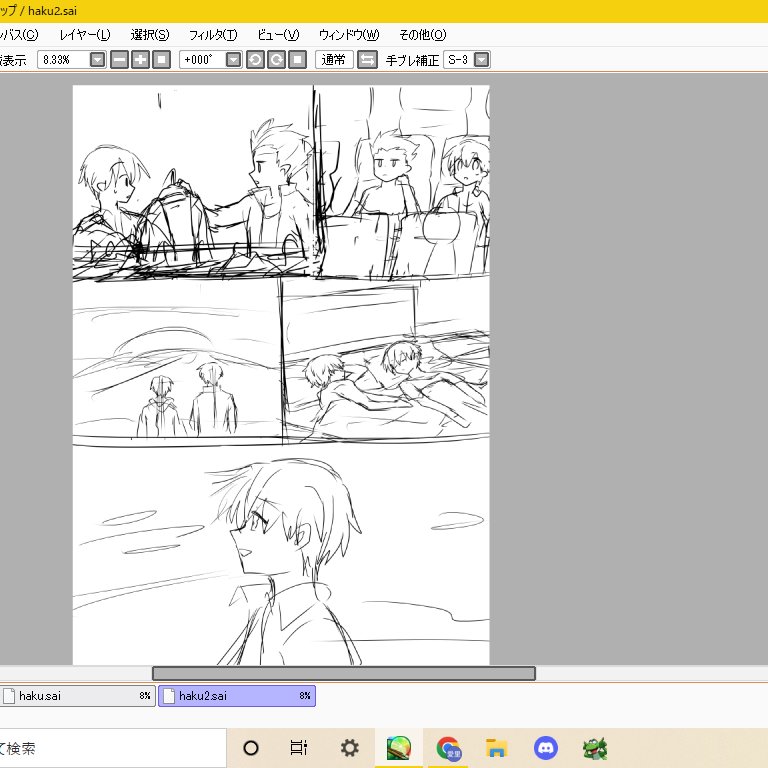768x768 pixels.
Task: Switch to the haku.sai document tab
Action: pyautogui.click(x=77, y=696)
